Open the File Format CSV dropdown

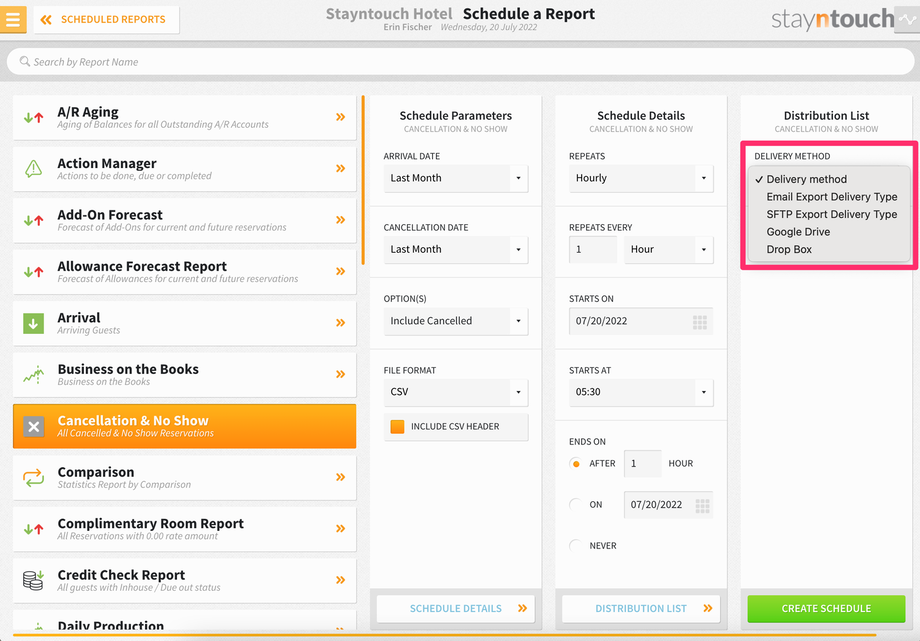click(456, 392)
